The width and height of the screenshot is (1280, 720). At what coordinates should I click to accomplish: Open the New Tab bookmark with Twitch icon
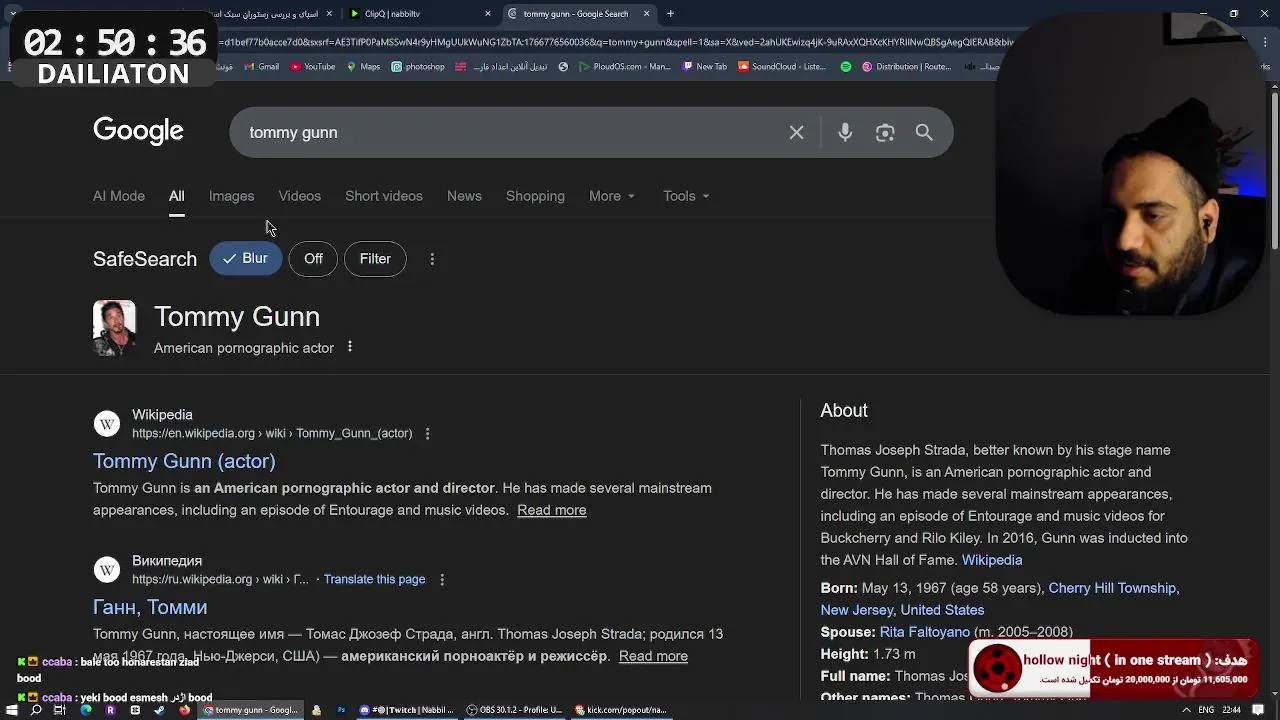pos(705,67)
